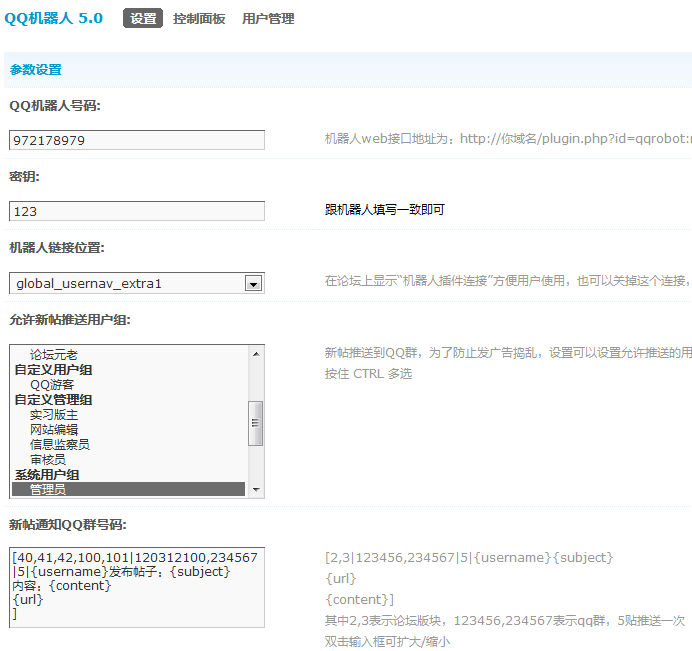
Task: Click the 按住 CTRL 多选 hint text
Action: (369, 374)
